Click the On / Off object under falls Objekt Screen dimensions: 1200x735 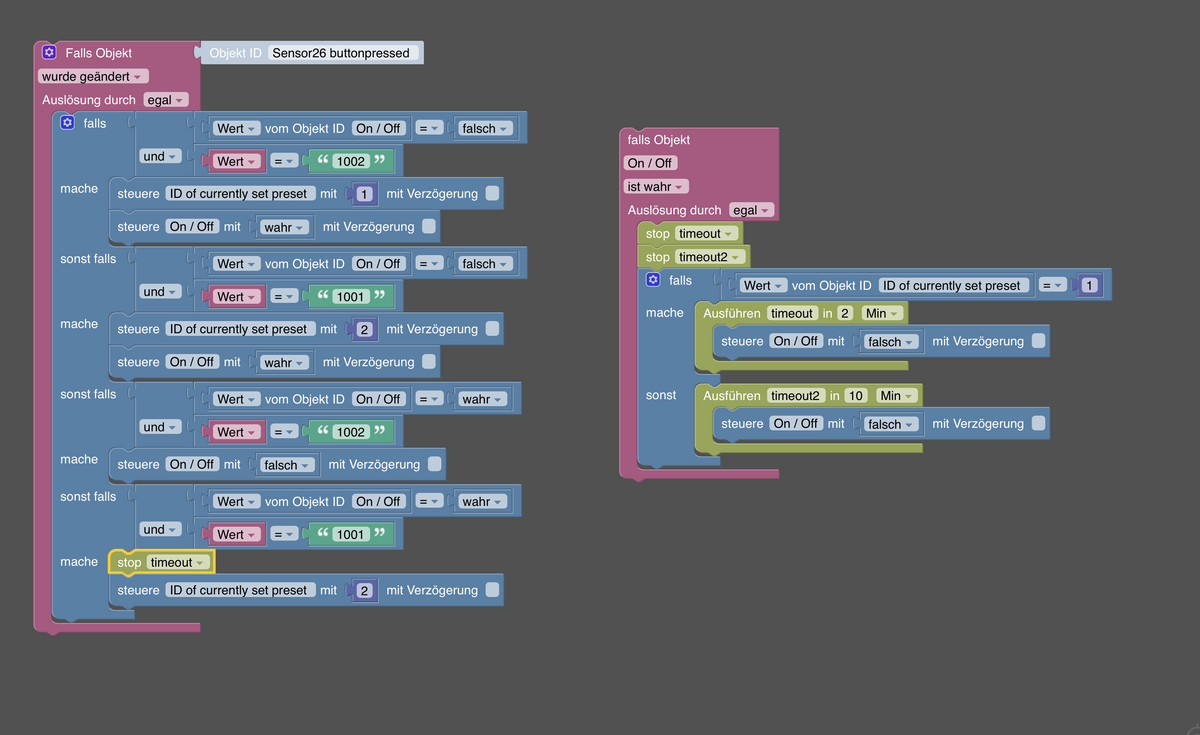point(650,163)
